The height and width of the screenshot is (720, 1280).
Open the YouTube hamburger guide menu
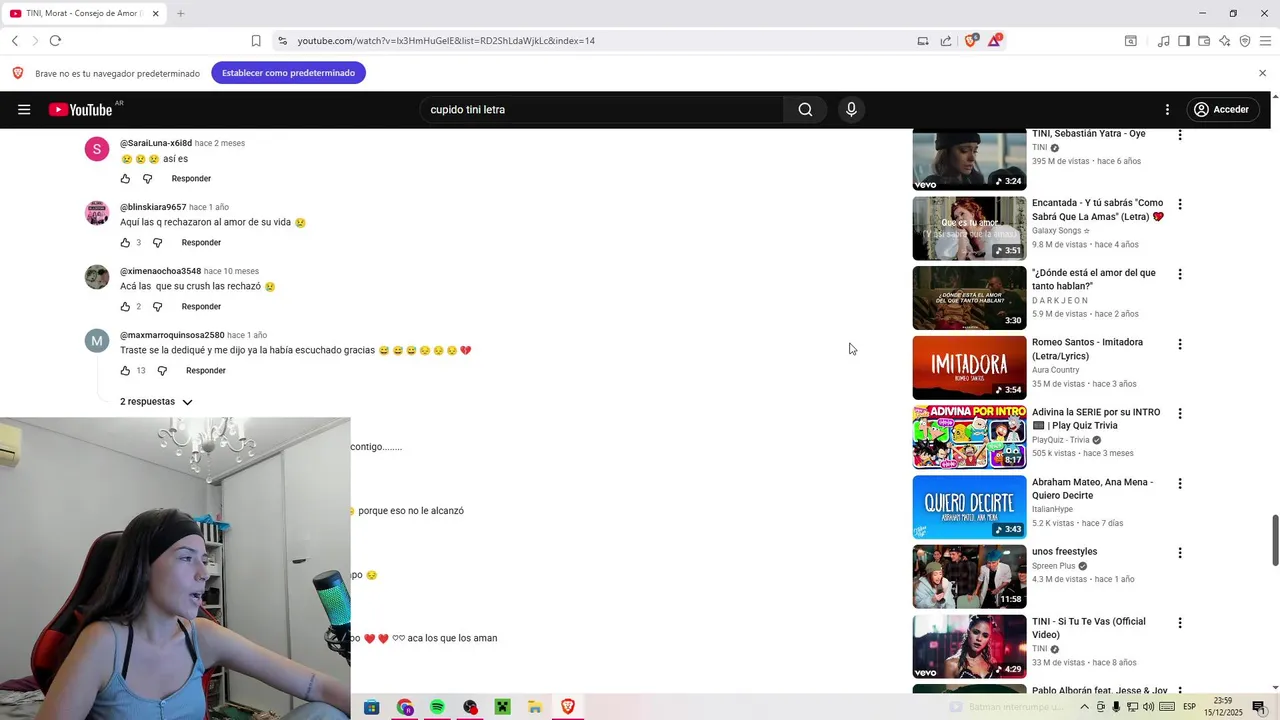pyautogui.click(x=24, y=110)
